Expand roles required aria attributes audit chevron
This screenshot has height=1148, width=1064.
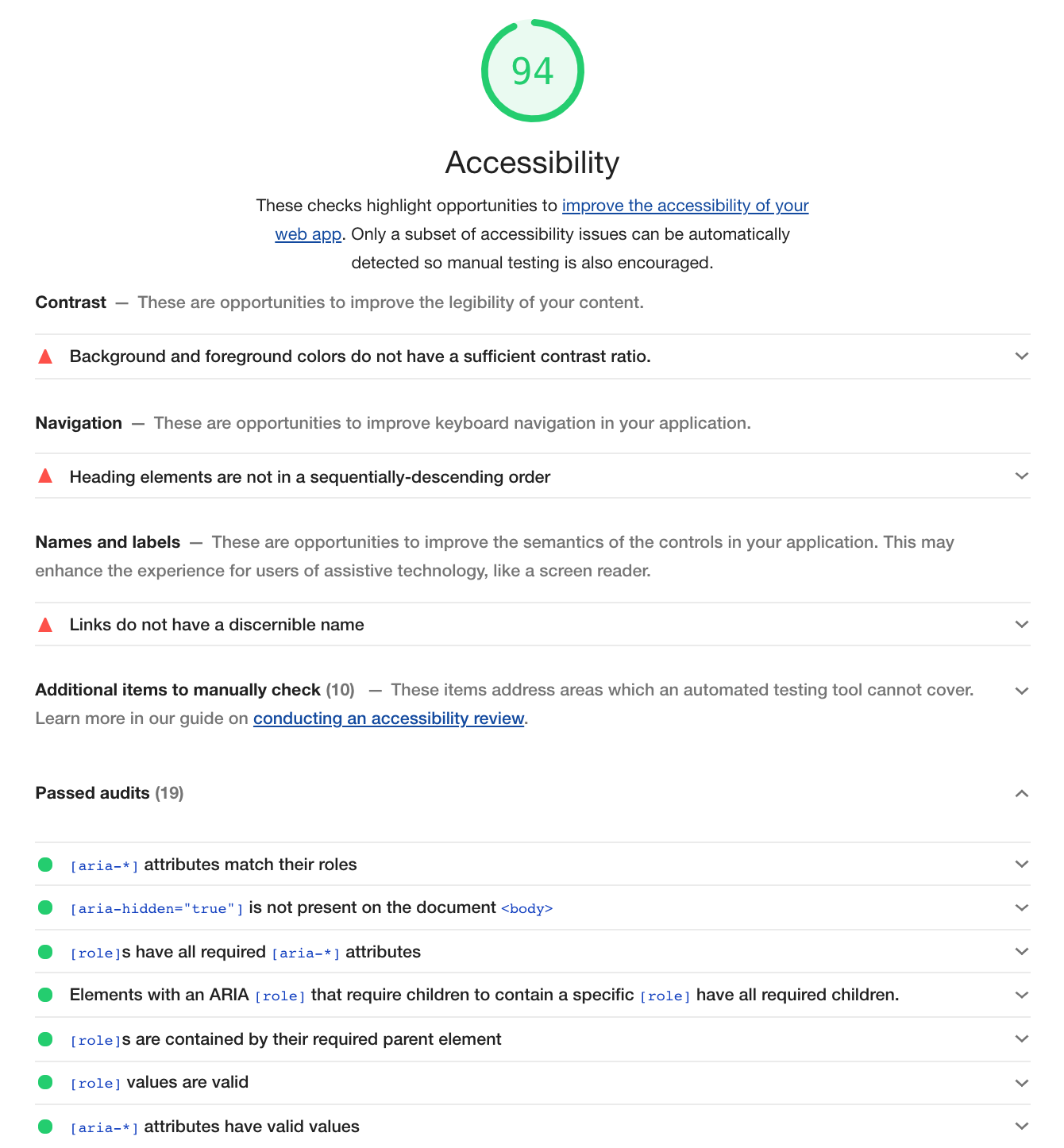click(1022, 952)
